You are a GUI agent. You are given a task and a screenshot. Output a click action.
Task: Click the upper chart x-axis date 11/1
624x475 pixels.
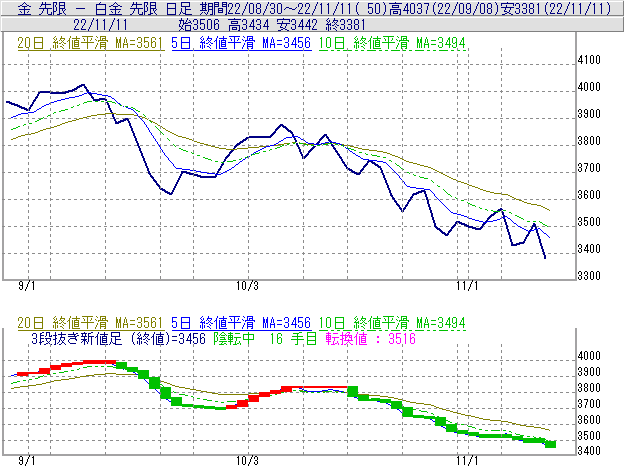467,286
